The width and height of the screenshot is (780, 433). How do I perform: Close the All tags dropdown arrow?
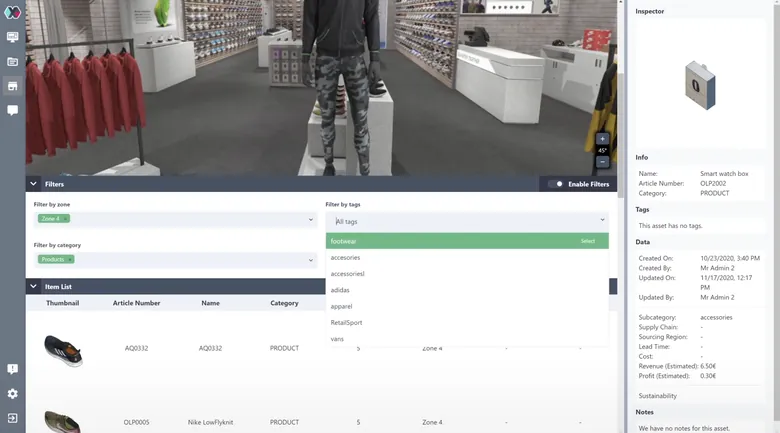pyautogui.click(x=602, y=219)
